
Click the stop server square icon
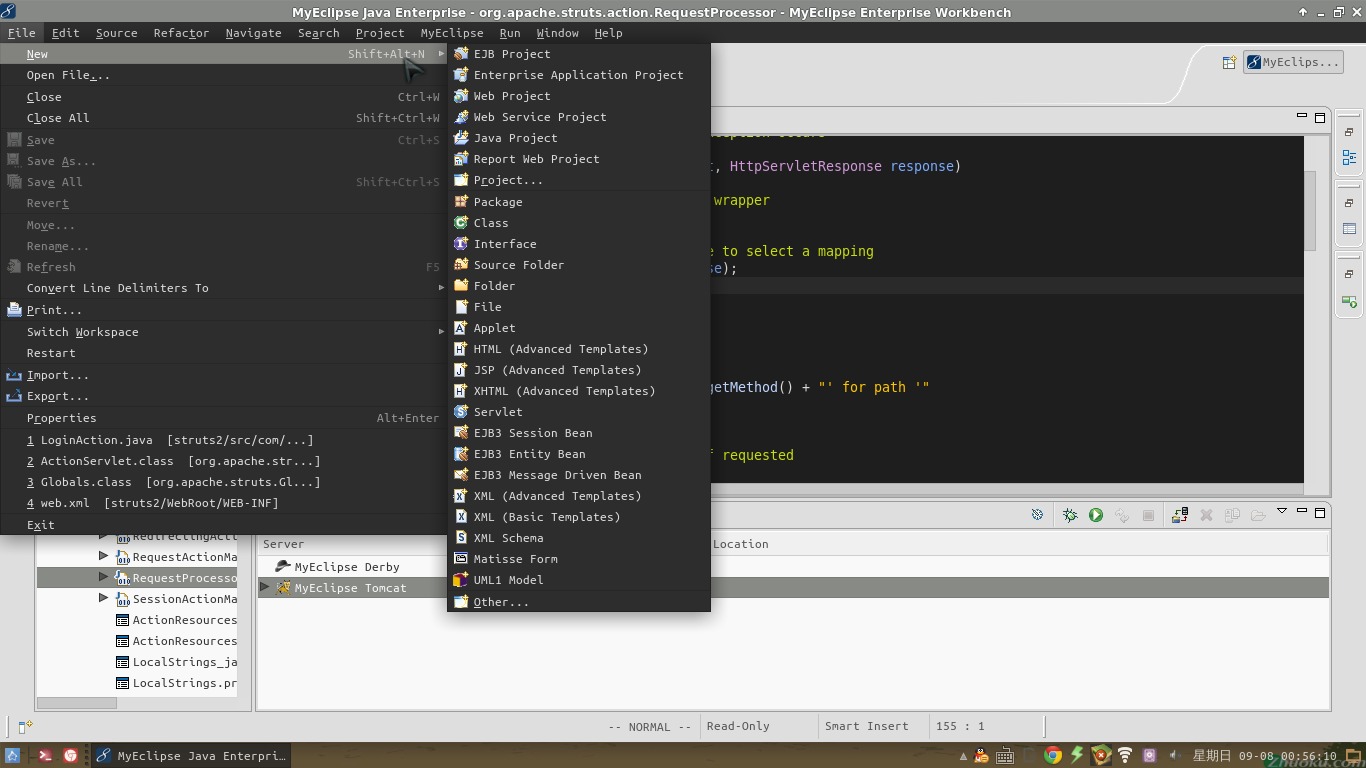coord(1148,515)
